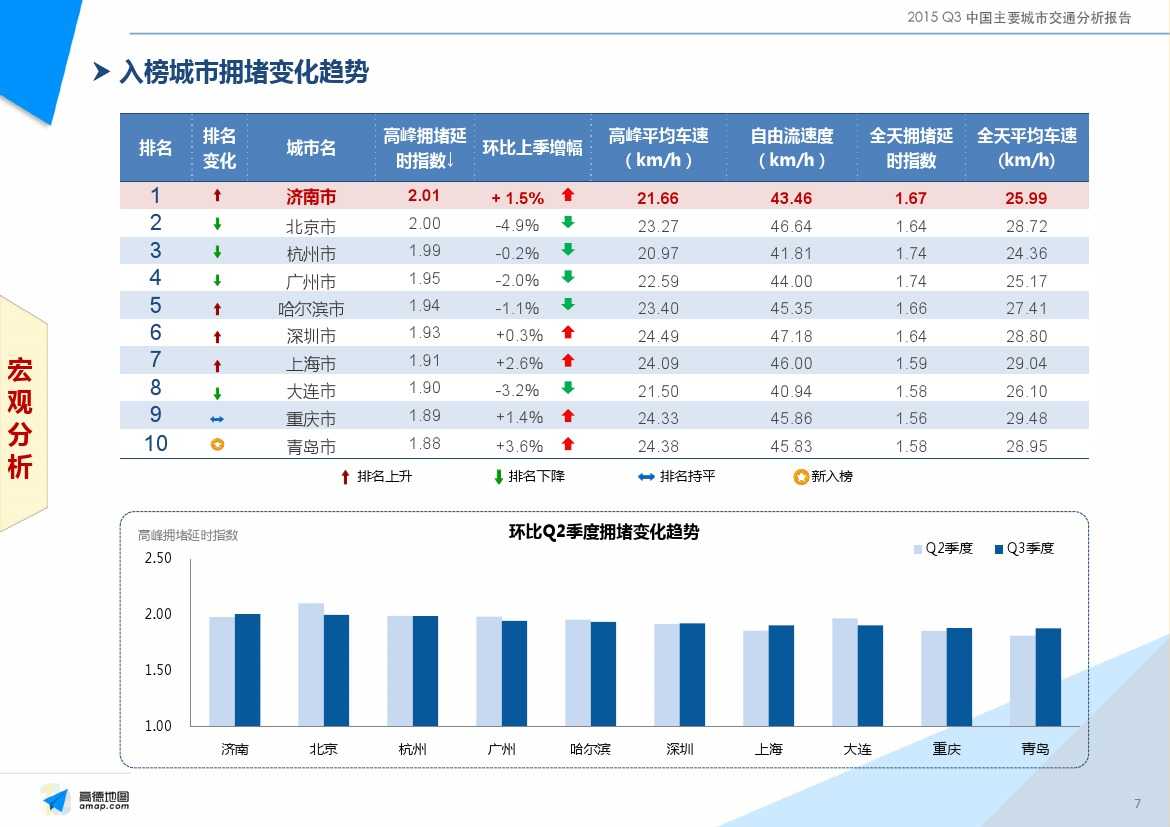The image size is (1170, 827).
Task: Click the red up arrow in Jinan's rank-change cell
Action: (x=218, y=197)
